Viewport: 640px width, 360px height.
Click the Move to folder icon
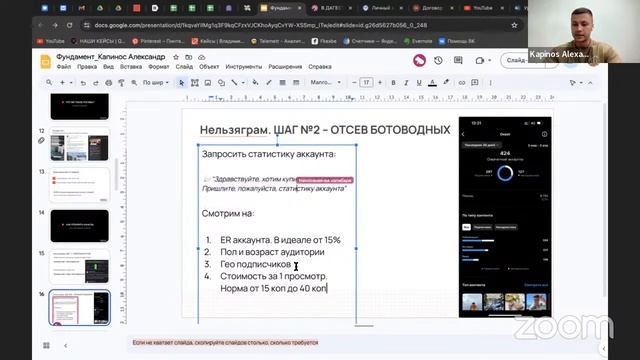coord(189,57)
